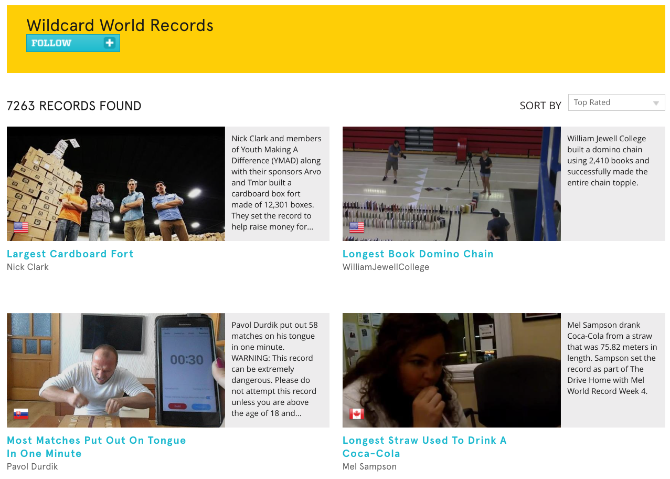The height and width of the screenshot is (479, 670).
Task: Click the US flag on Book Domino image
Action: (x=357, y=227)
